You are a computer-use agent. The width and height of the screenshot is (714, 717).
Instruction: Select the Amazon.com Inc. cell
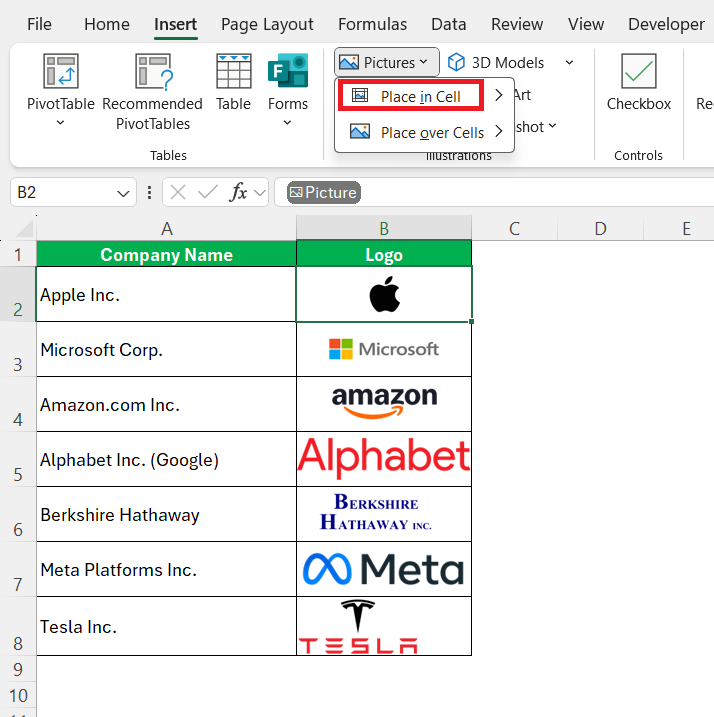pos(166,404)
